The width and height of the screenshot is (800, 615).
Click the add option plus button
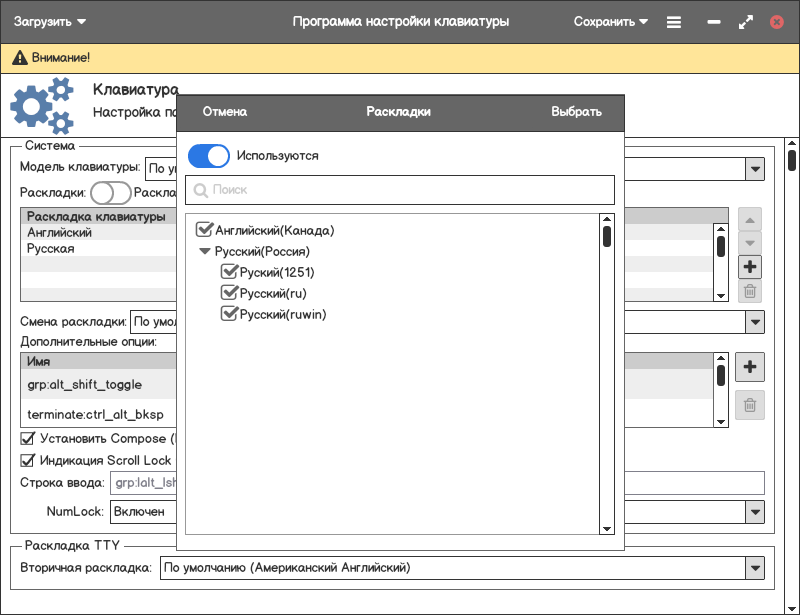click(750, 367)
